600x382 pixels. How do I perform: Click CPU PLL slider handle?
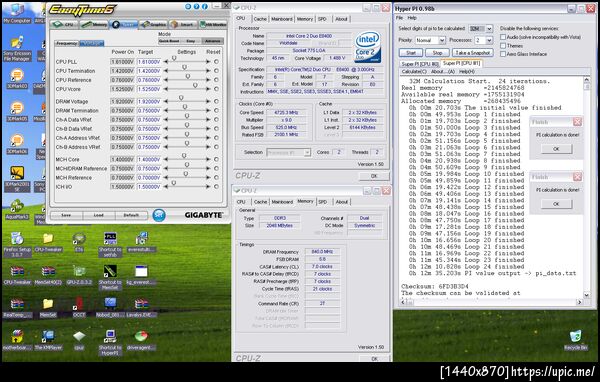coord(174,58)
